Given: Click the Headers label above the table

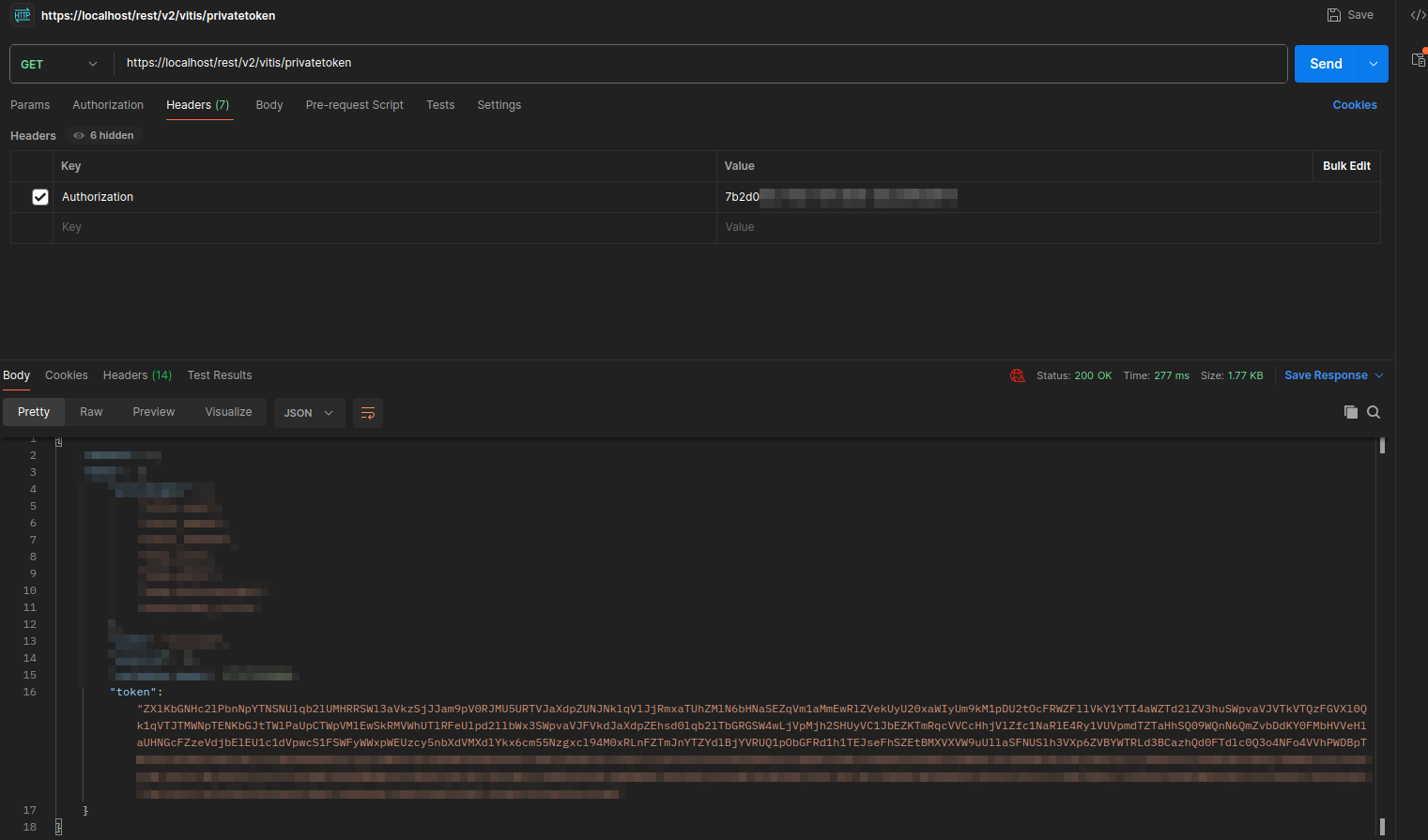Looking at the screenshot, I should tap(33, 136).
